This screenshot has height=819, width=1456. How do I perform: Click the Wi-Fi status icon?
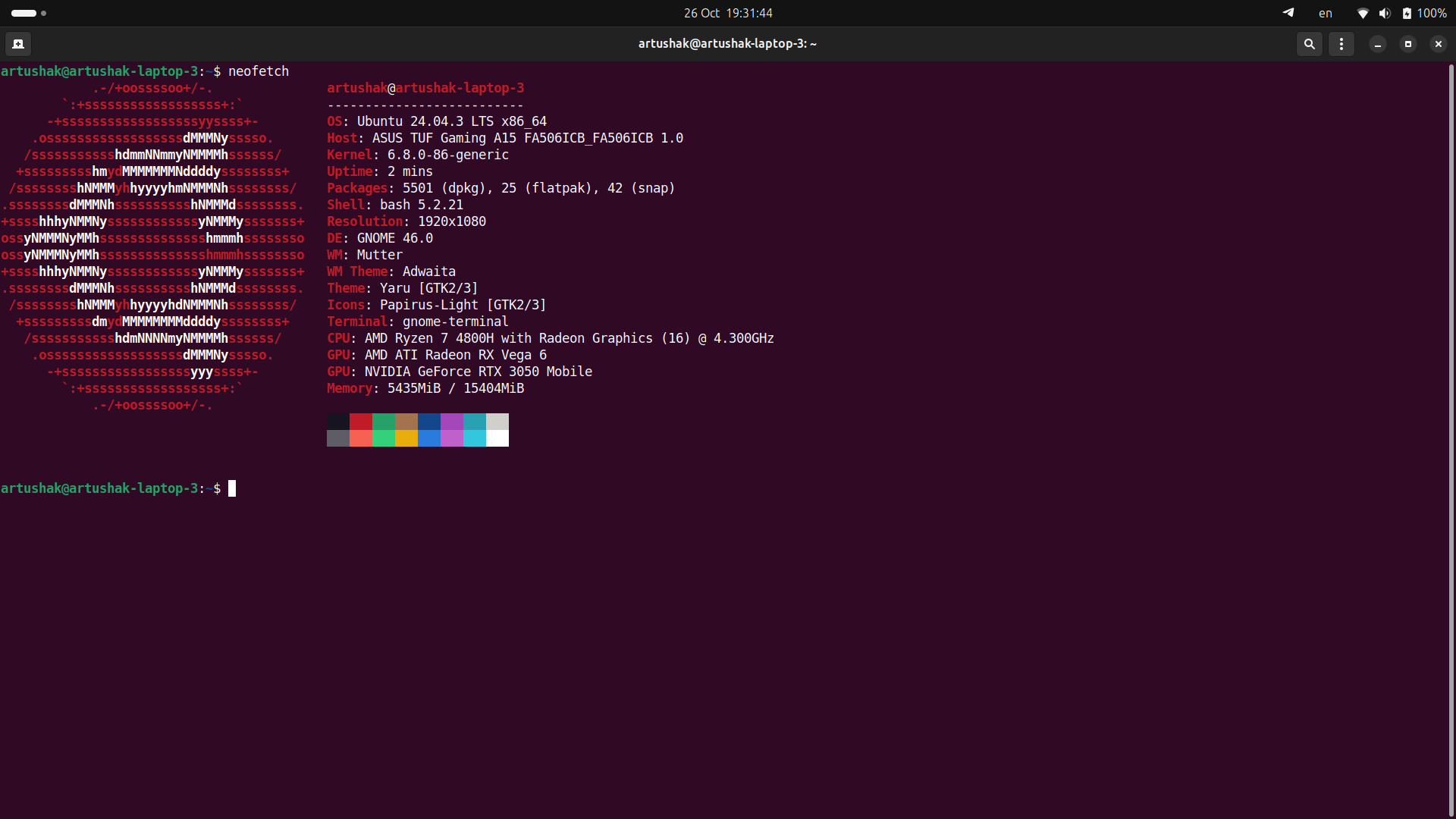pyautogui.click(x=1362, y=13)
